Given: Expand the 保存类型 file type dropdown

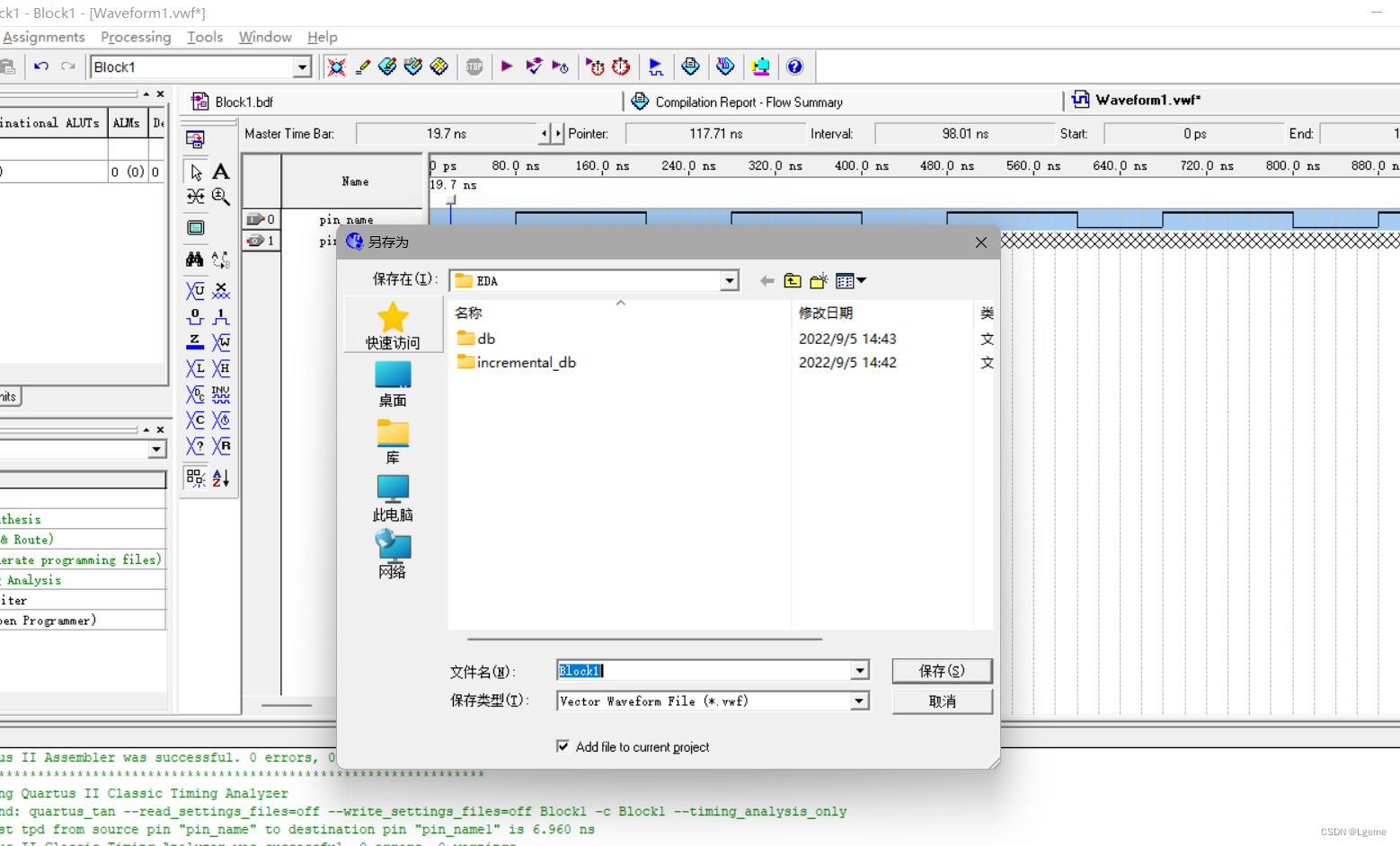Looking at the screenshot, I should 857,701.
